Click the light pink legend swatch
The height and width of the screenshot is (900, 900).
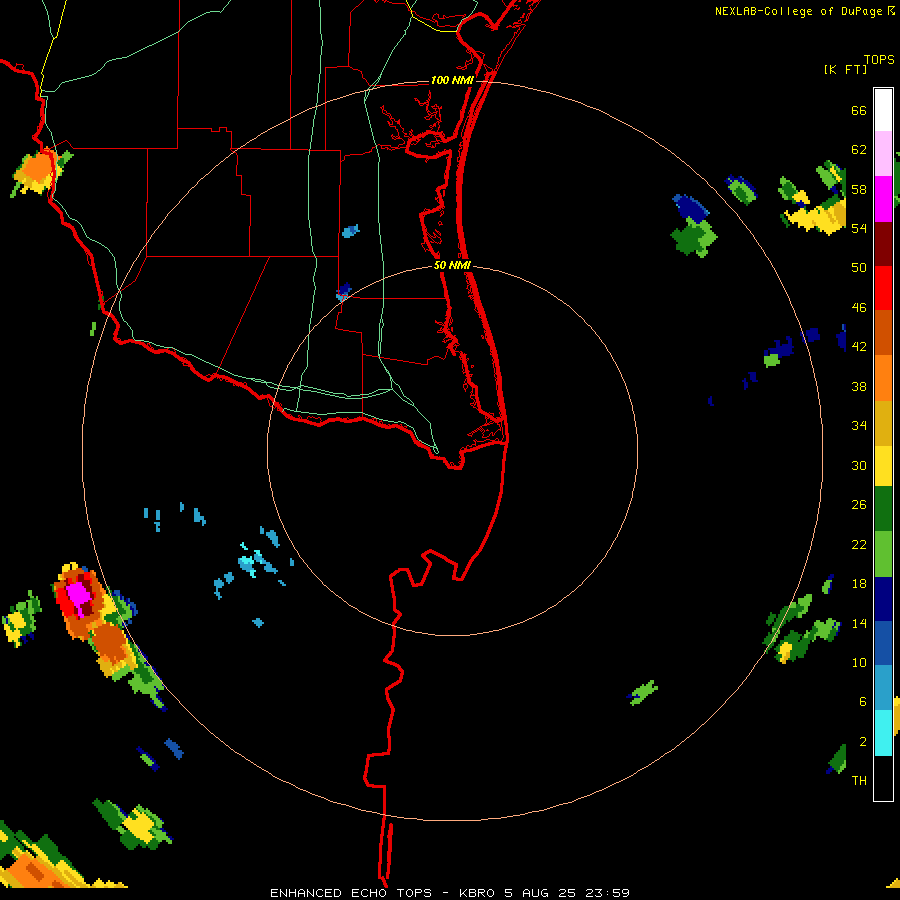point(883,154)
